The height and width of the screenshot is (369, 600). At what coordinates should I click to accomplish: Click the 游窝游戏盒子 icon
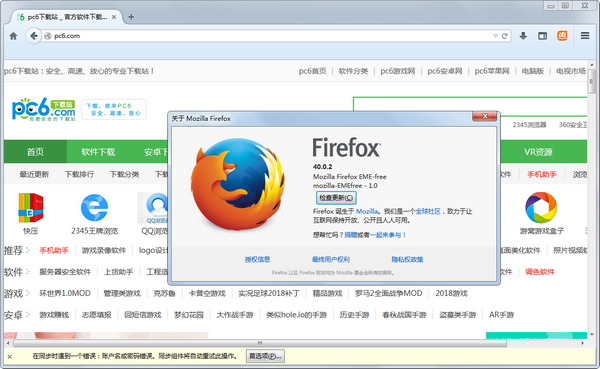pyautogui.click(x=541, y=208)
